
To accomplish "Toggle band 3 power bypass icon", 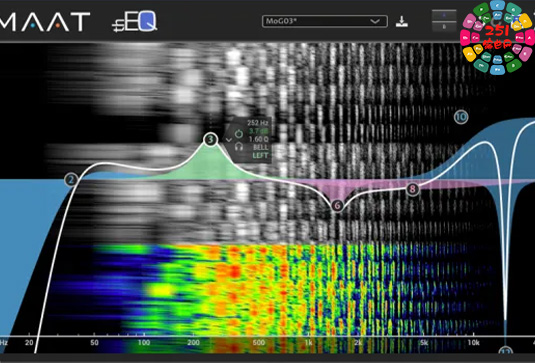I will point(239,133).
